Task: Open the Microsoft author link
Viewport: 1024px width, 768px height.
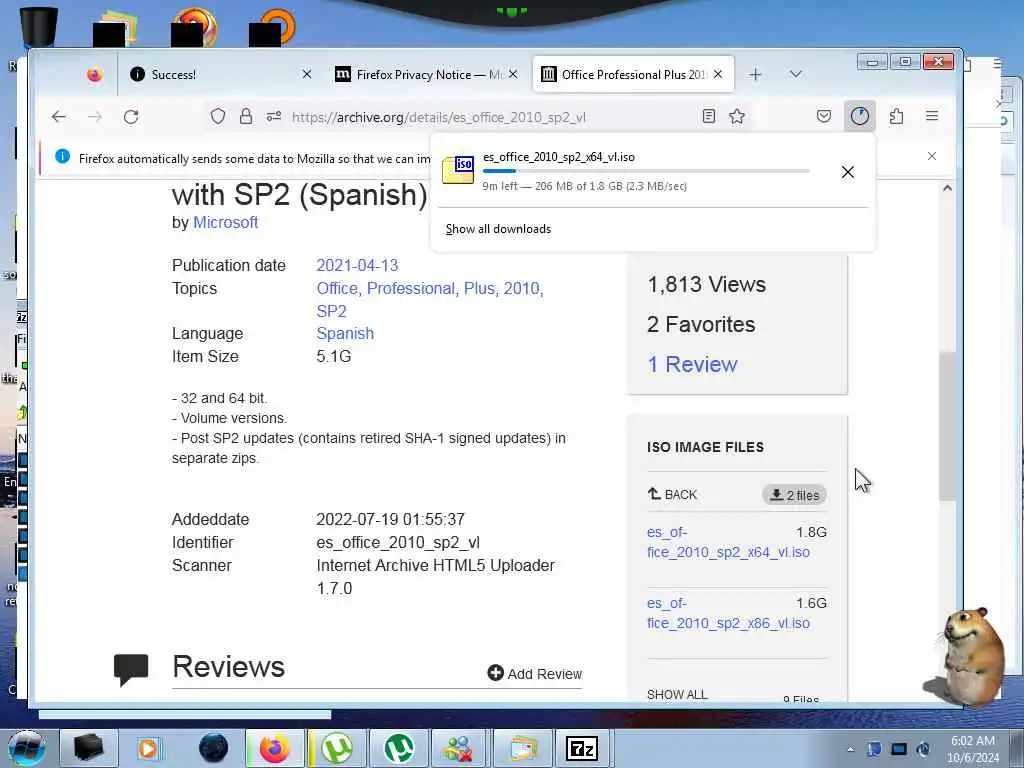Action: [225, 223]
